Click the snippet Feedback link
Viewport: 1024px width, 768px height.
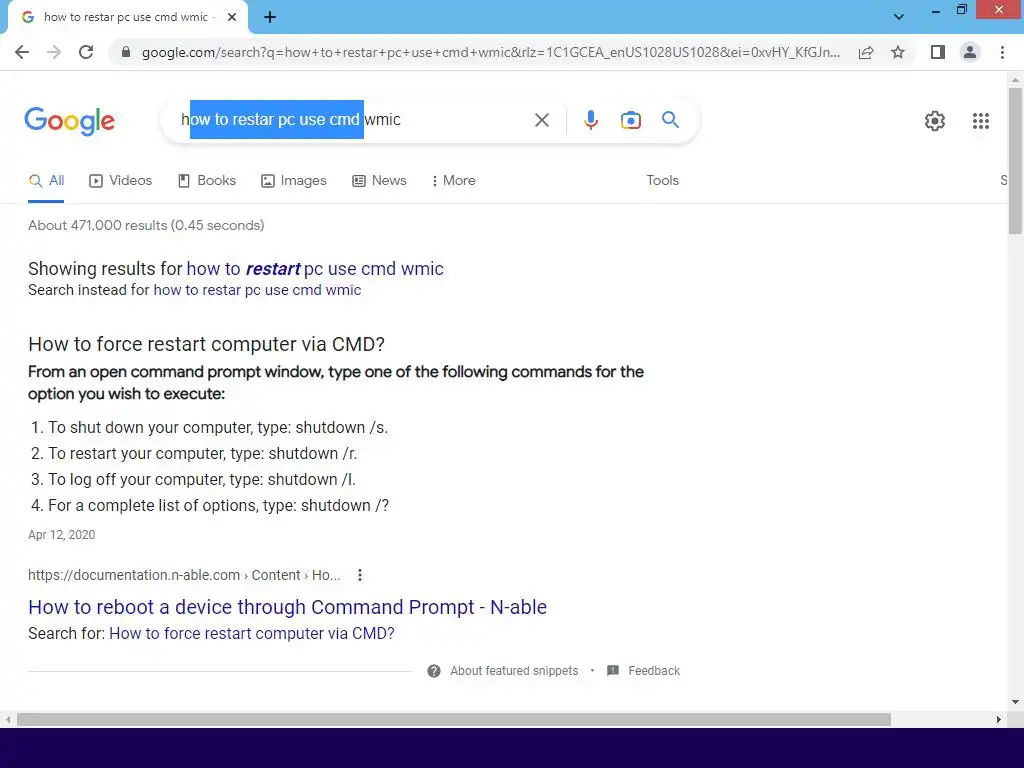654,671
